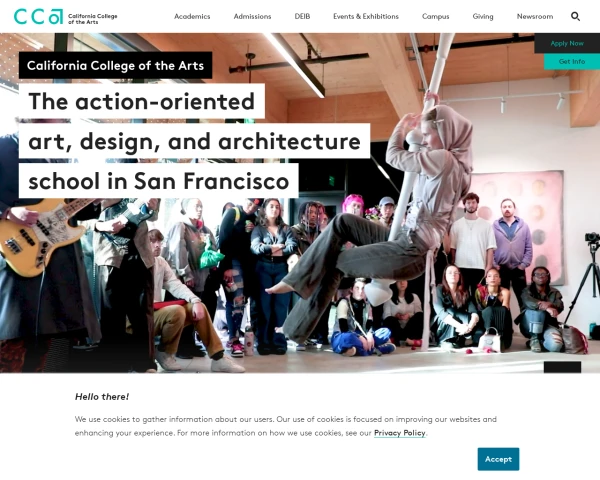This screenshot has width=600, height=480.
Task: Expand the Campus navigation menu
Action: pyautogui.click(x=435, y=16)
